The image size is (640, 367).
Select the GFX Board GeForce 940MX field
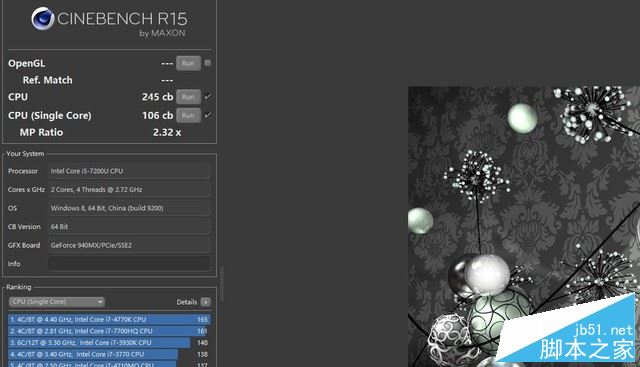pos(129,245)
